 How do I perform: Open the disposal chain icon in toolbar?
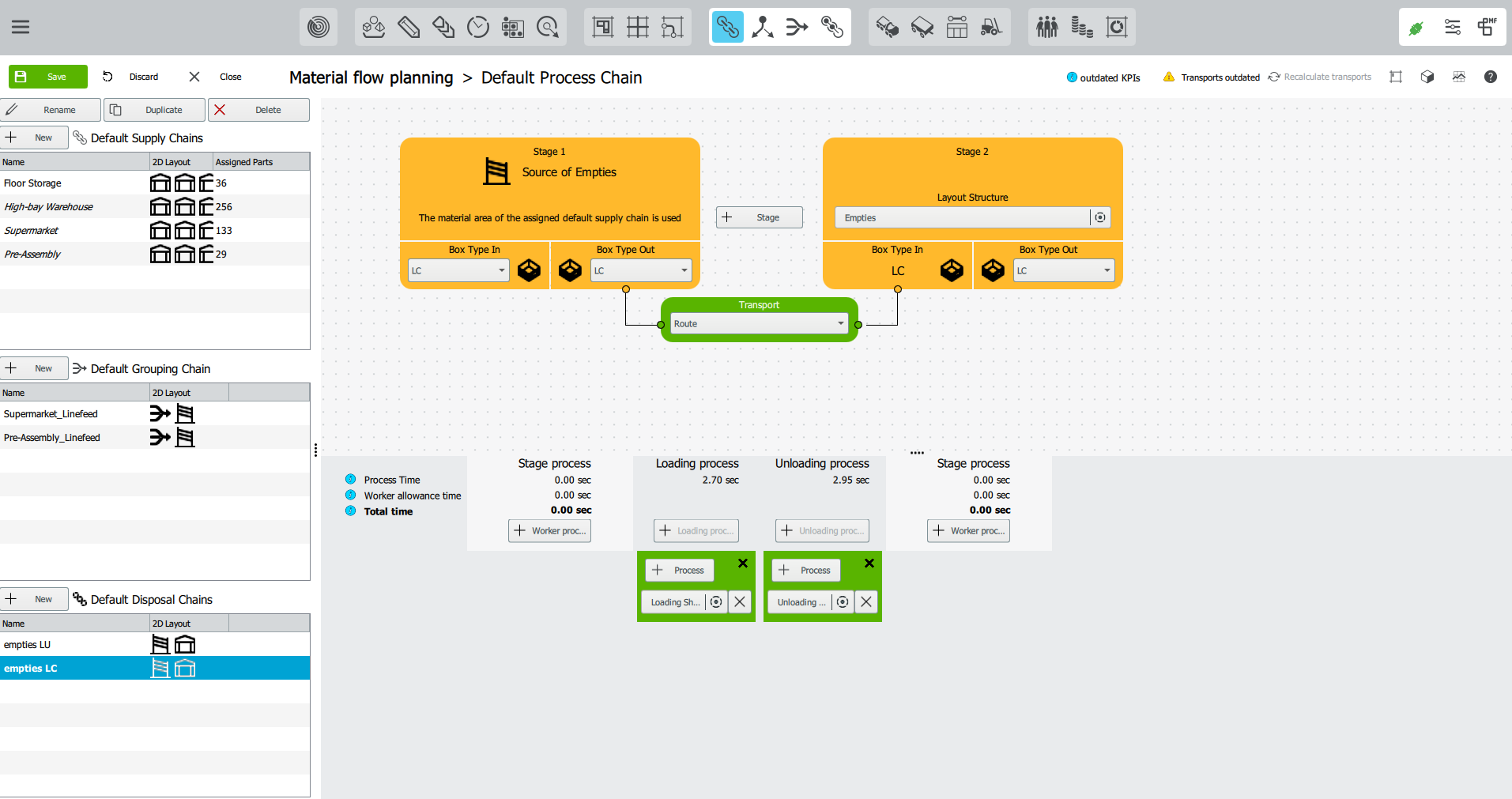point(832,28)
